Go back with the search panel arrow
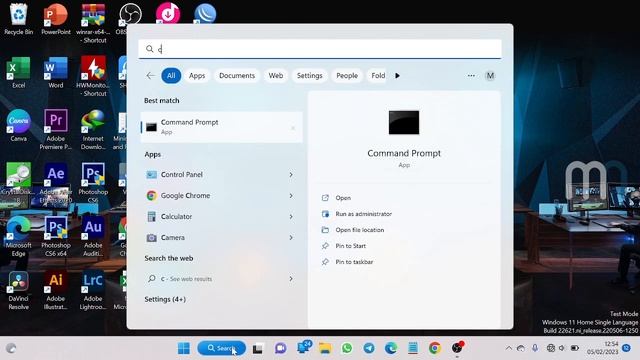 point(151,76)
